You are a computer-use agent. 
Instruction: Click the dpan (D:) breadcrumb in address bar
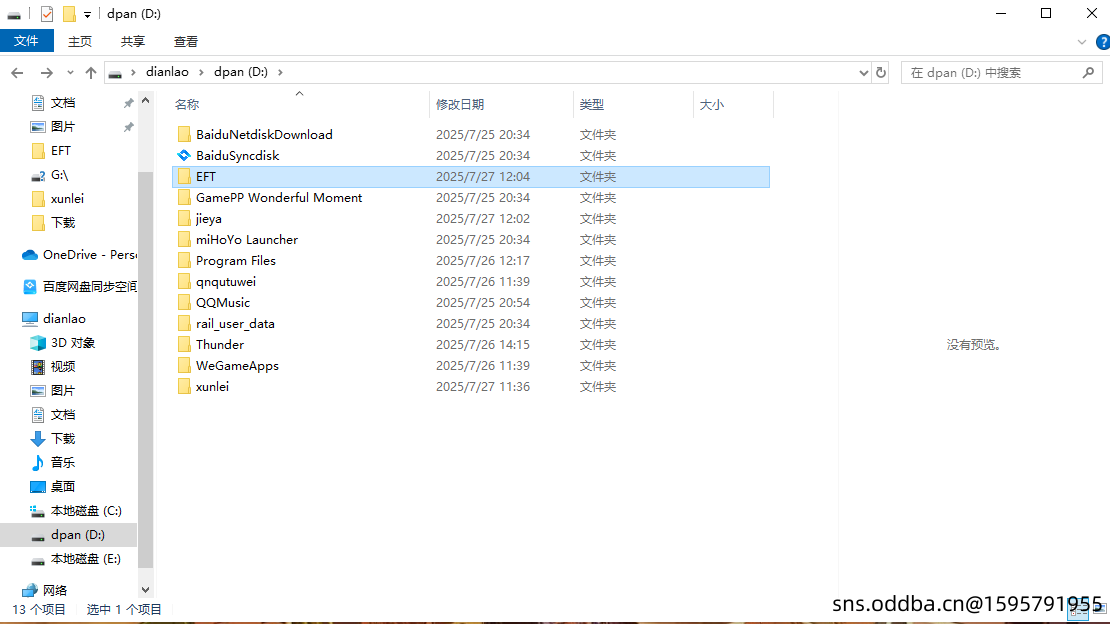(x=241, y=72)
